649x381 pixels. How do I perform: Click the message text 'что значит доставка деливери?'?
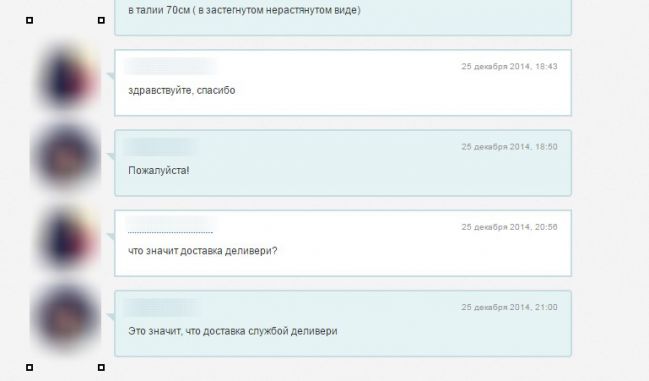(x=203, y=251)
